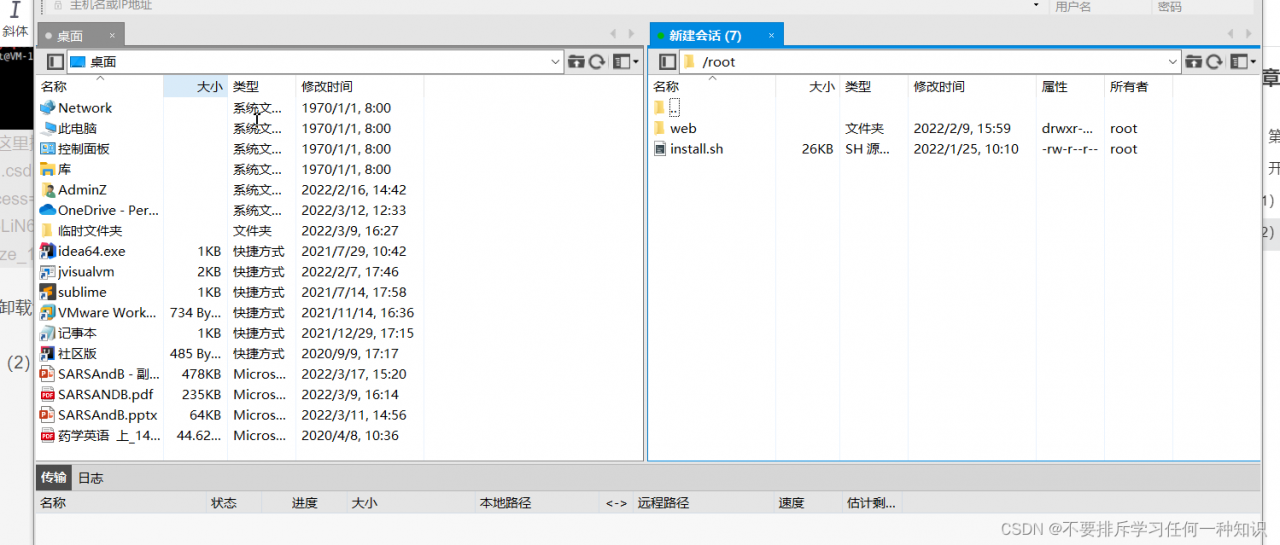Click the 本地路径 column header in the transfer panel

click(x=538, y=503)
